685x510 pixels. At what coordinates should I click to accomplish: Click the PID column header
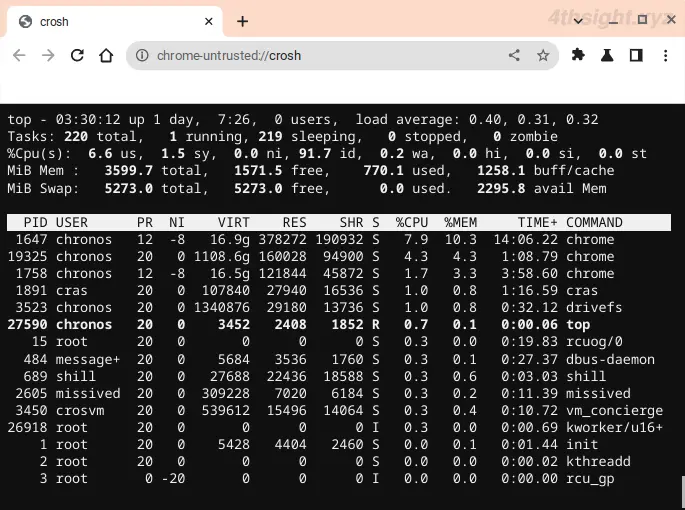point(35,222)
